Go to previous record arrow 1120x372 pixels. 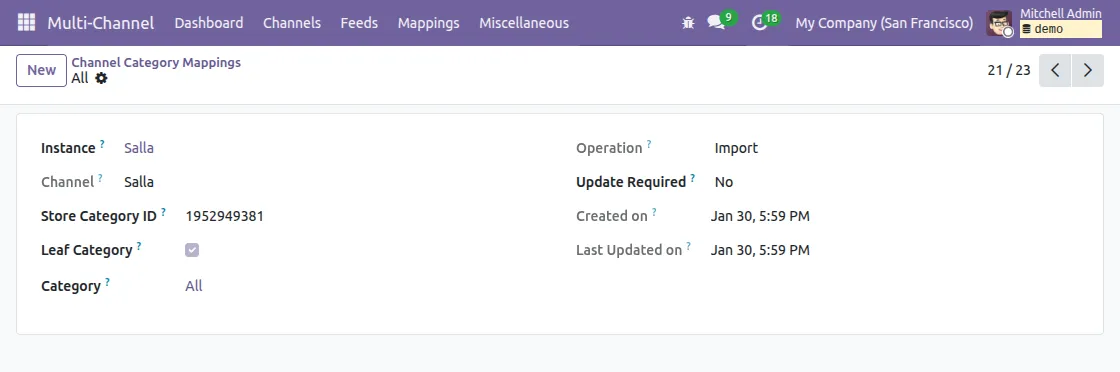point(1055,70)
